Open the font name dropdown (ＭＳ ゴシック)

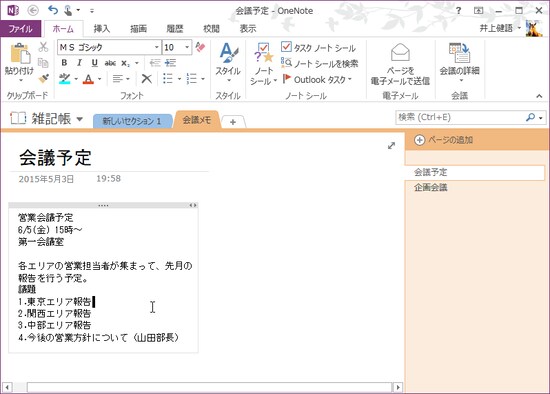(x=157, y=47)
